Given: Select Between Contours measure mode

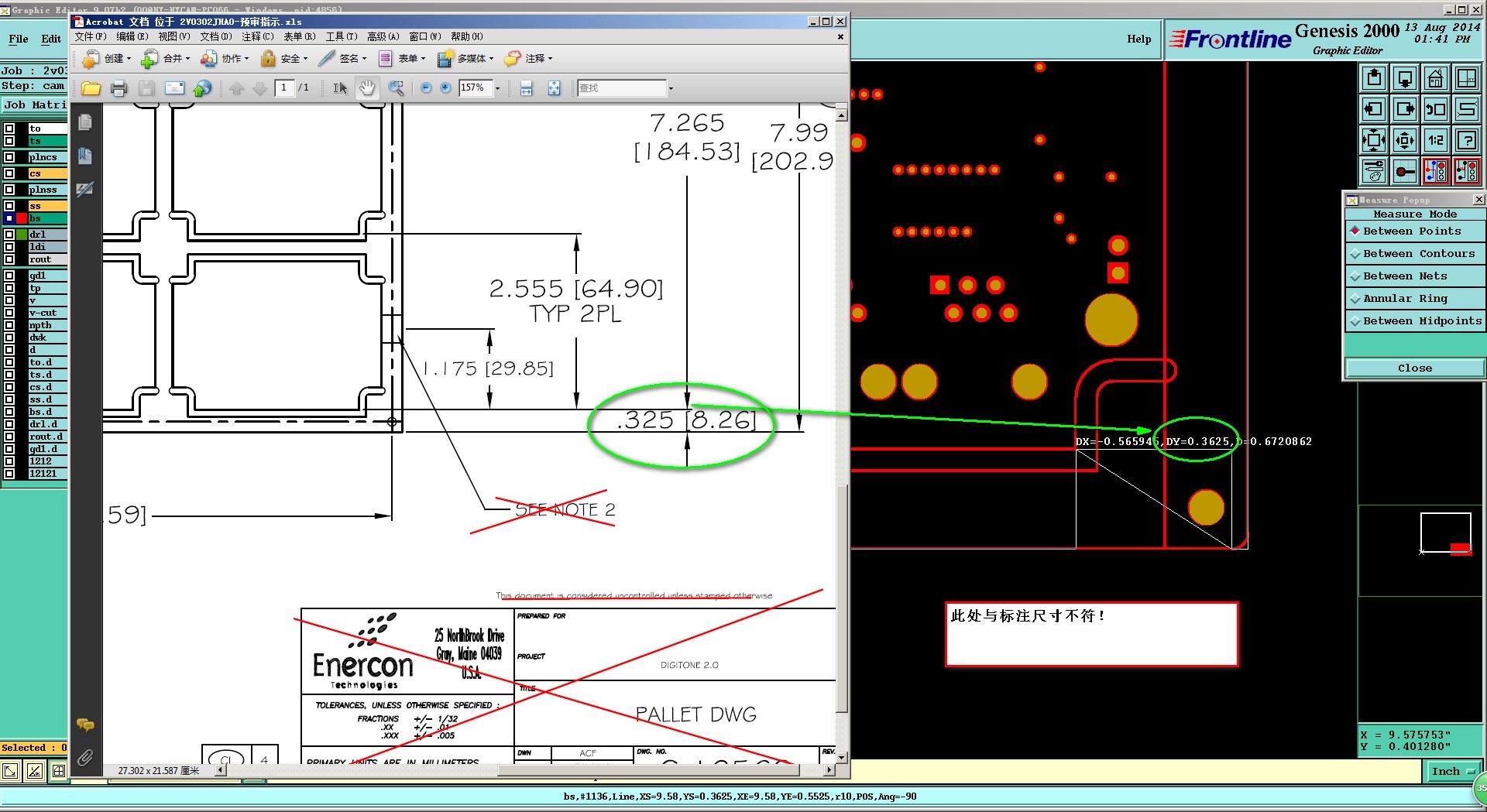Looking at the screenshot, I should coord(1415,254).
